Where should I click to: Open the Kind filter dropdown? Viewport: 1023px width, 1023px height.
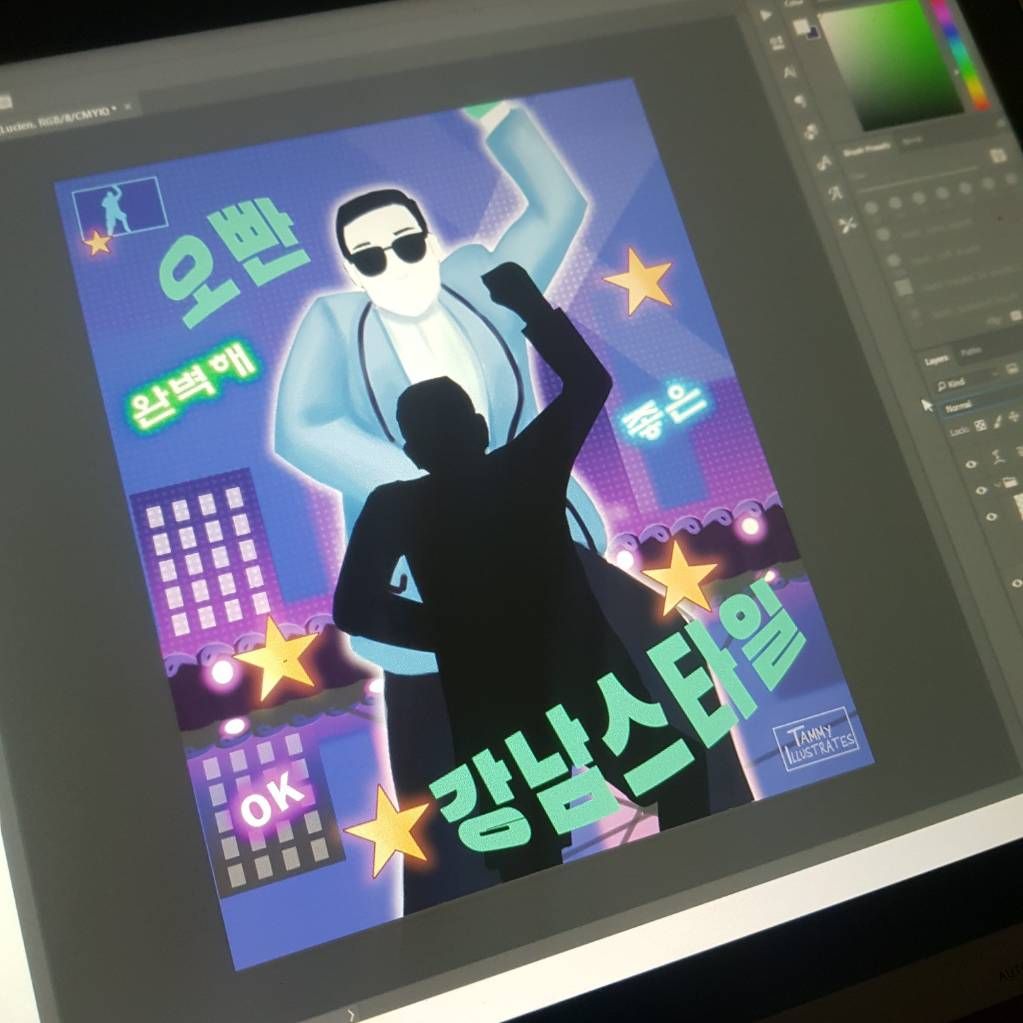970,380
